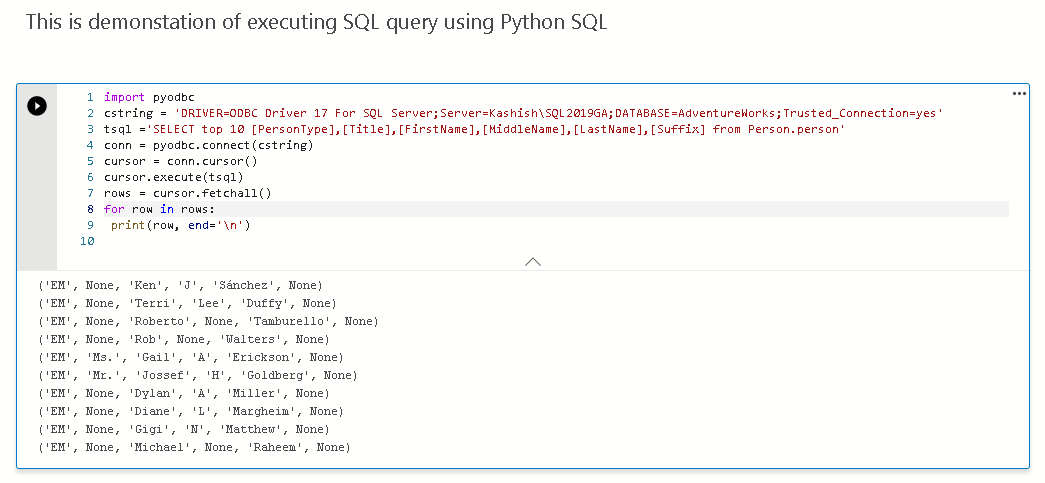Open the cell's more actions ellipsis menu
This screenshot has height=483, width=1045.
click(1019, 94)
